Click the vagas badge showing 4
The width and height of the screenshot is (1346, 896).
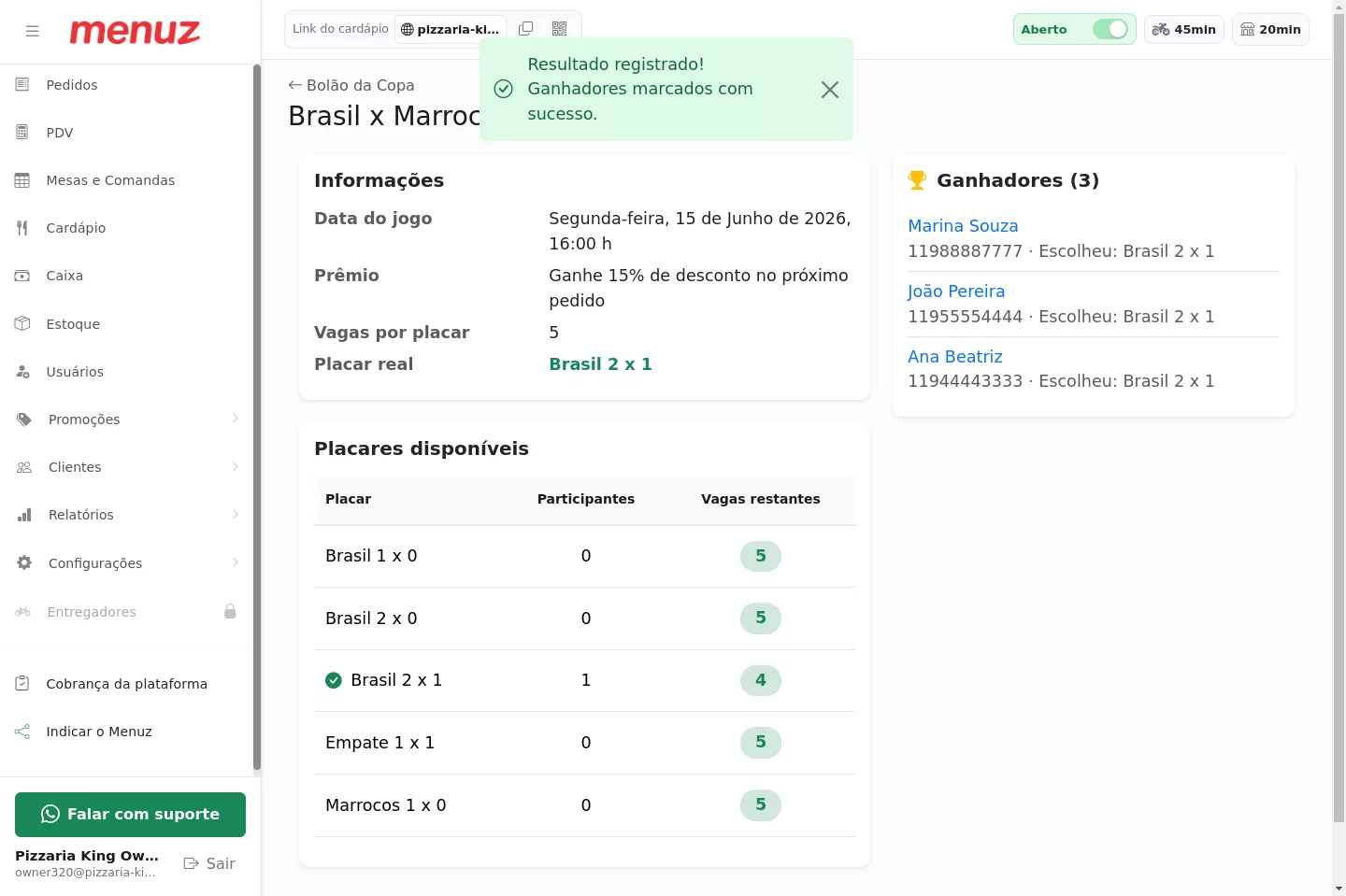[761, 680]
